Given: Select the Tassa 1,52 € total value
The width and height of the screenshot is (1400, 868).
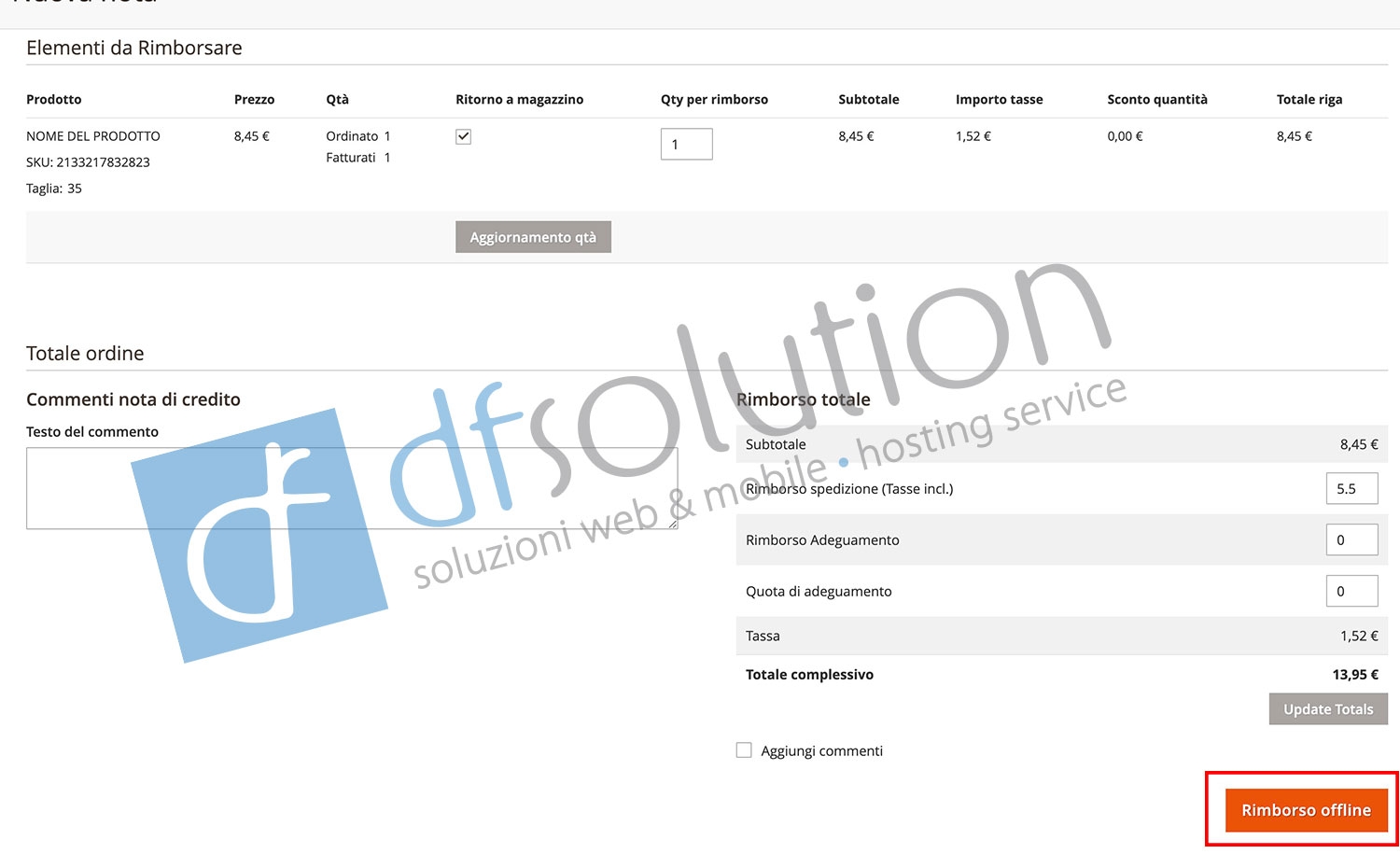Looking at the screenshot, I should tap(1359, 637).
